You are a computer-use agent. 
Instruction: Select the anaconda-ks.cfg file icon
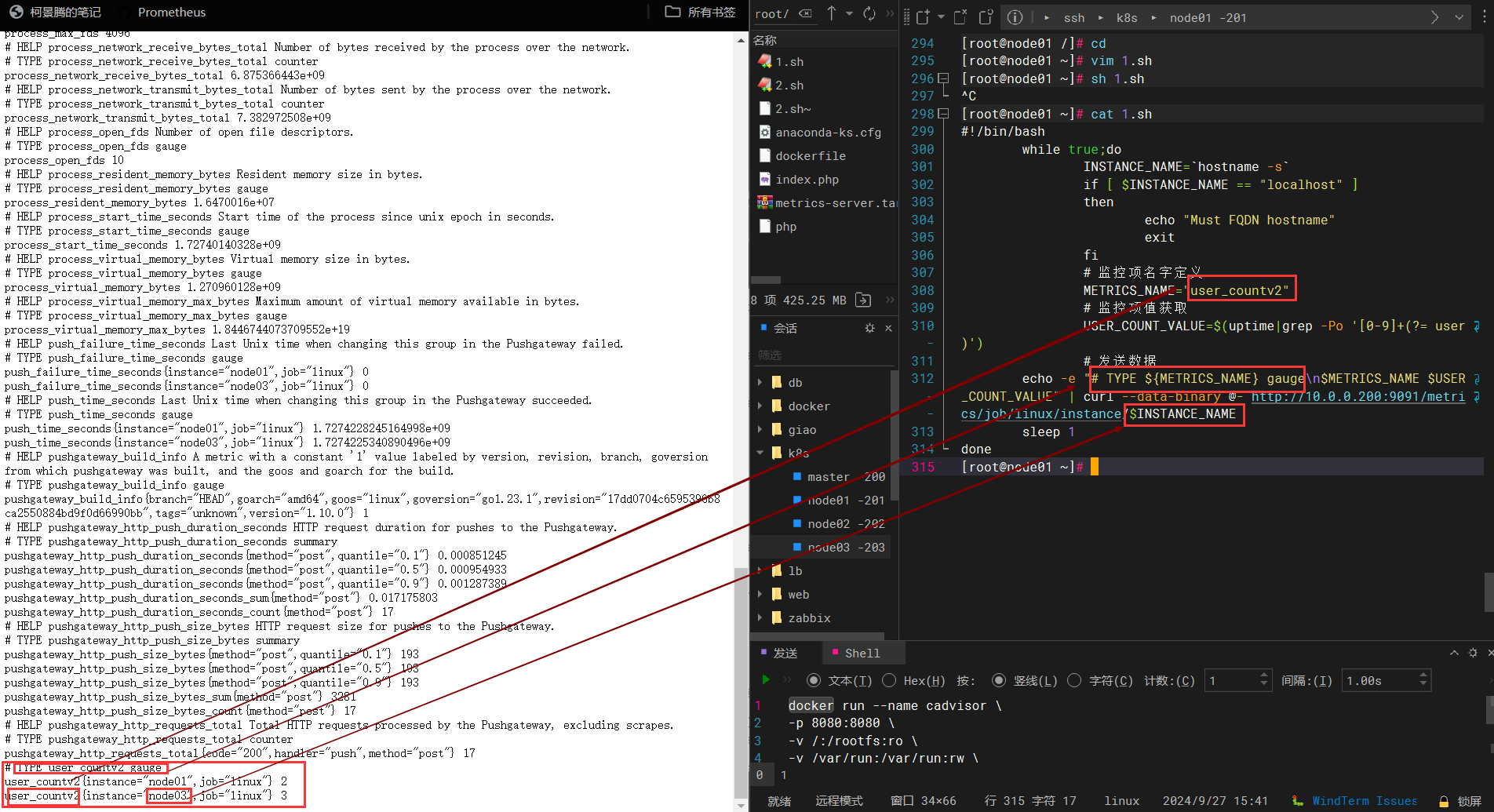tap(765, 132)
